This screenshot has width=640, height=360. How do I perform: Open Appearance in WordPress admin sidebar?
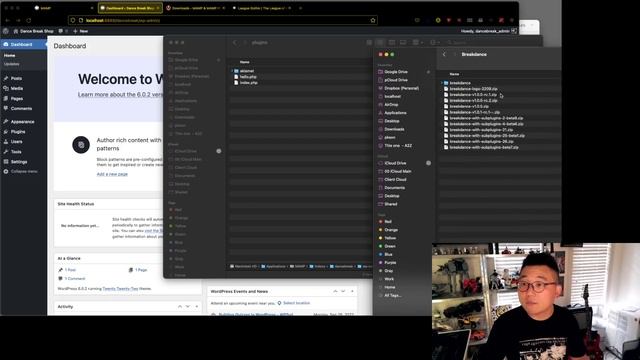[x=22, y=122]
